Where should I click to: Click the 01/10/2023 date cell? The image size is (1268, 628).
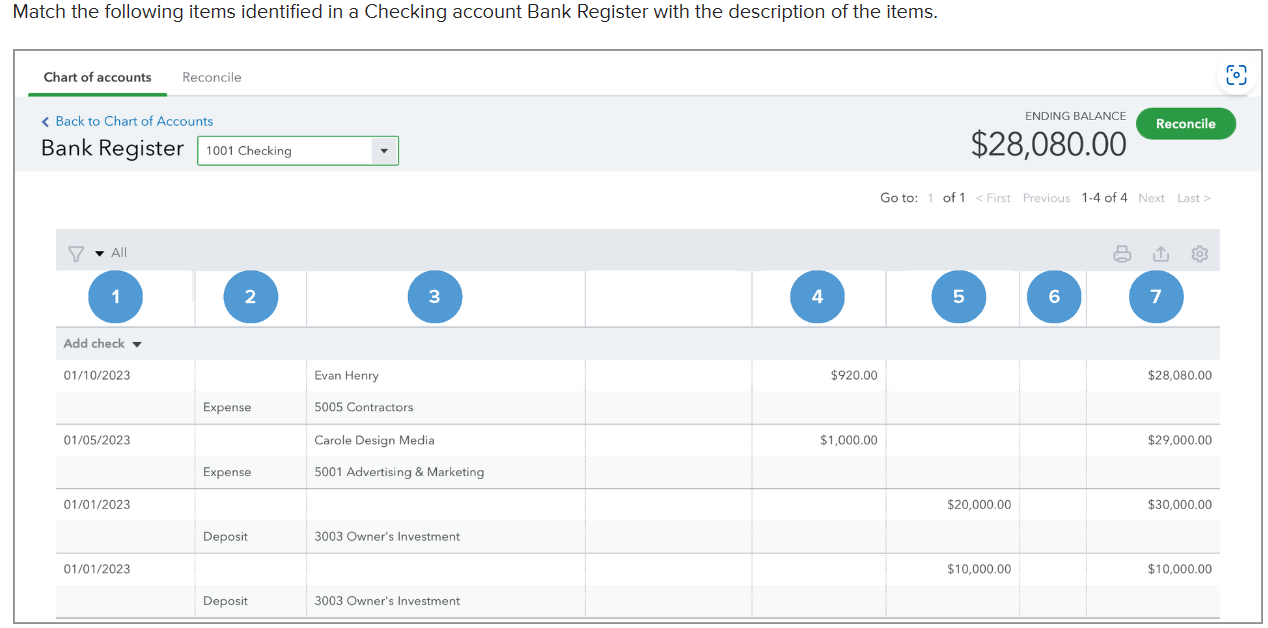coord(97,376)
